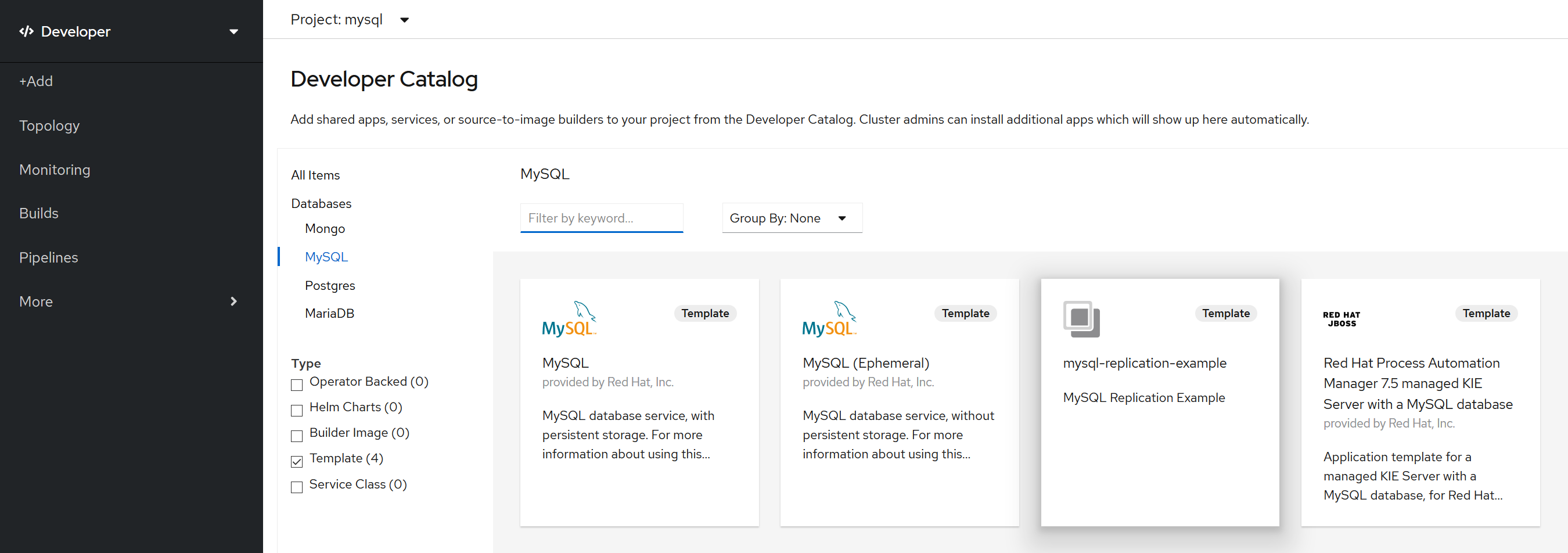Click Template badge on Red Hat JBoss card

coord(1487,314)
